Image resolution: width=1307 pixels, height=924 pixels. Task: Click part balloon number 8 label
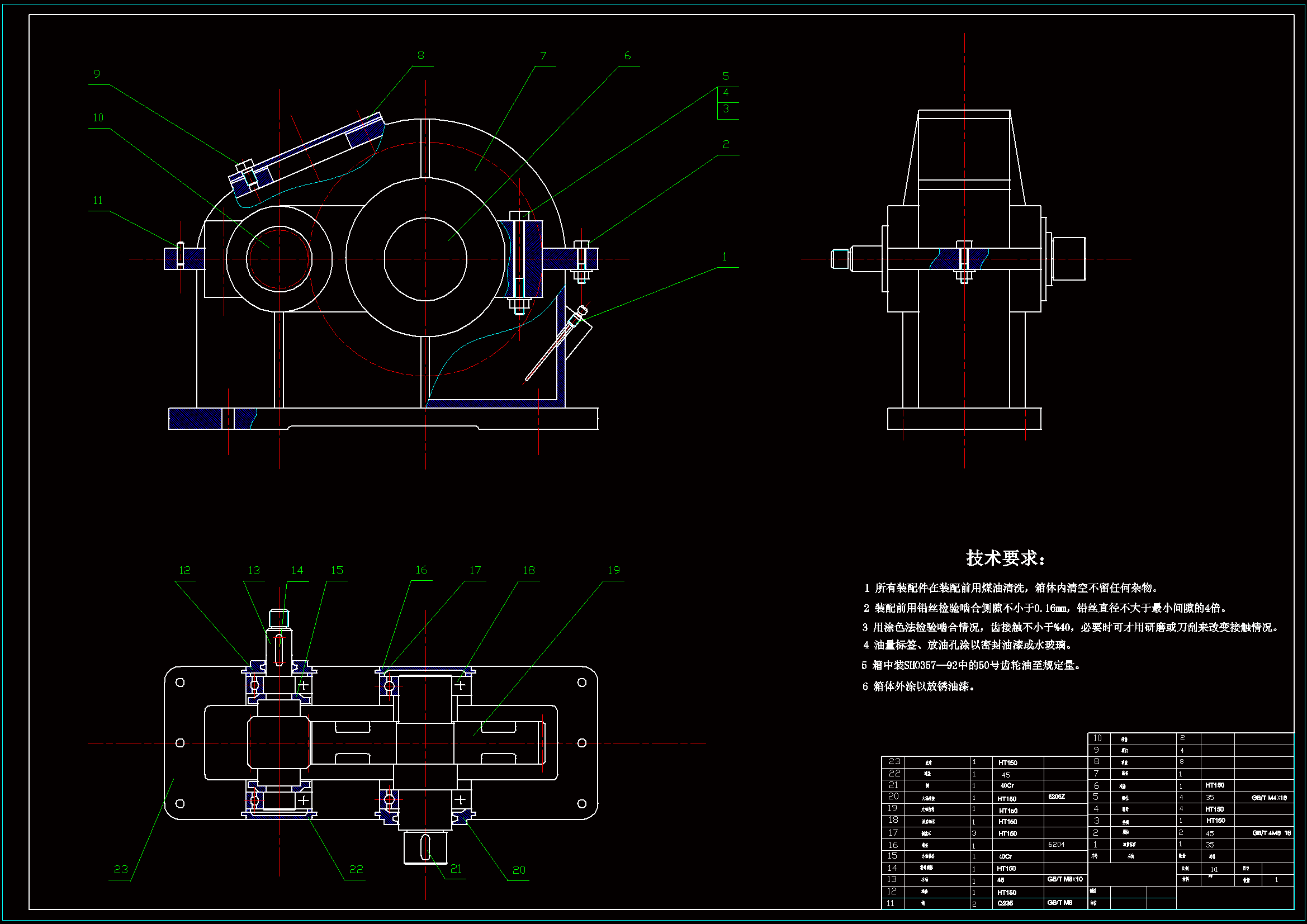[x=421, y=55]
